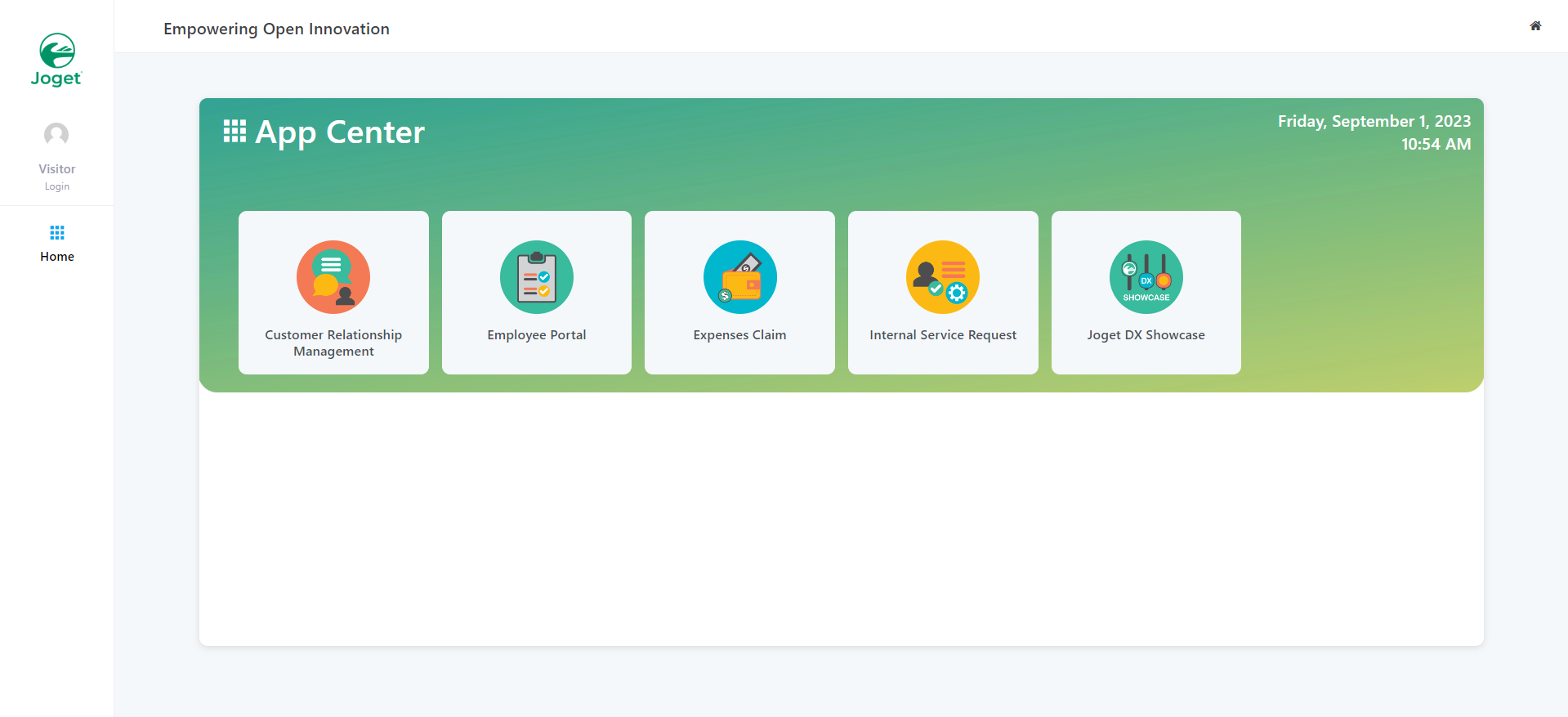This screenshot has width=1568, height=717.
Task: Select the Expenses Claim text label
Action: coord(739,335)
